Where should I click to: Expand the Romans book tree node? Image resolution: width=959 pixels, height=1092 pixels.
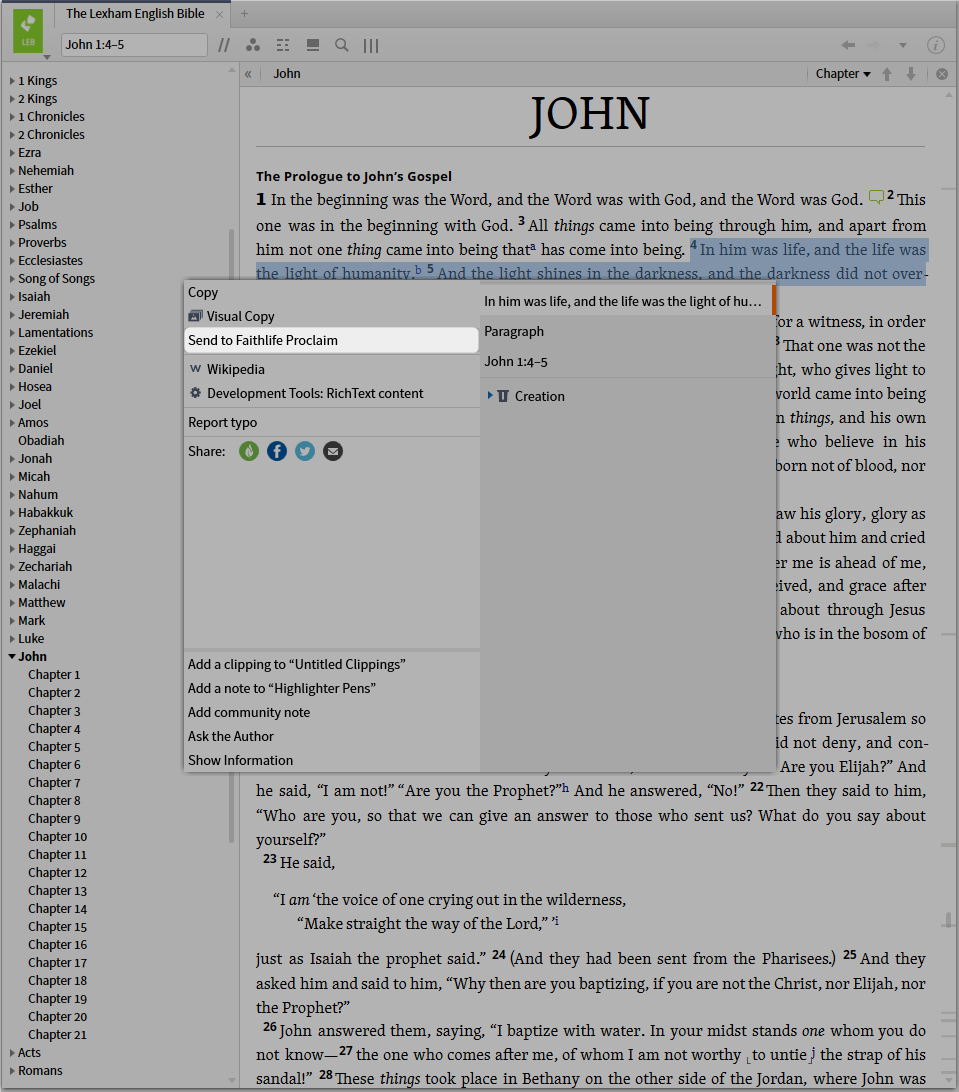pos(12,1071)
